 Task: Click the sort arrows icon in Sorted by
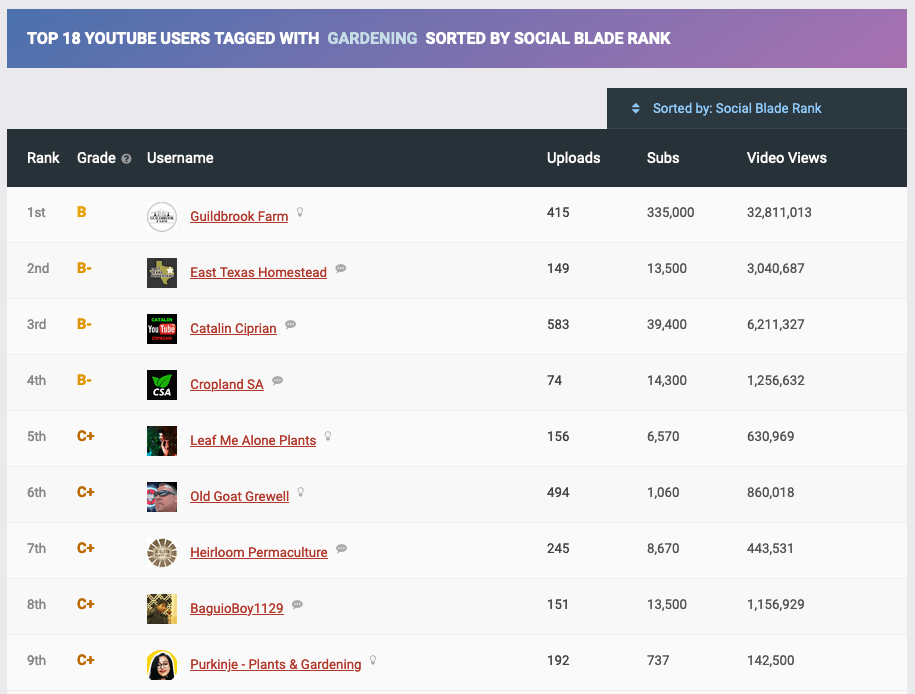pos(635,109)
